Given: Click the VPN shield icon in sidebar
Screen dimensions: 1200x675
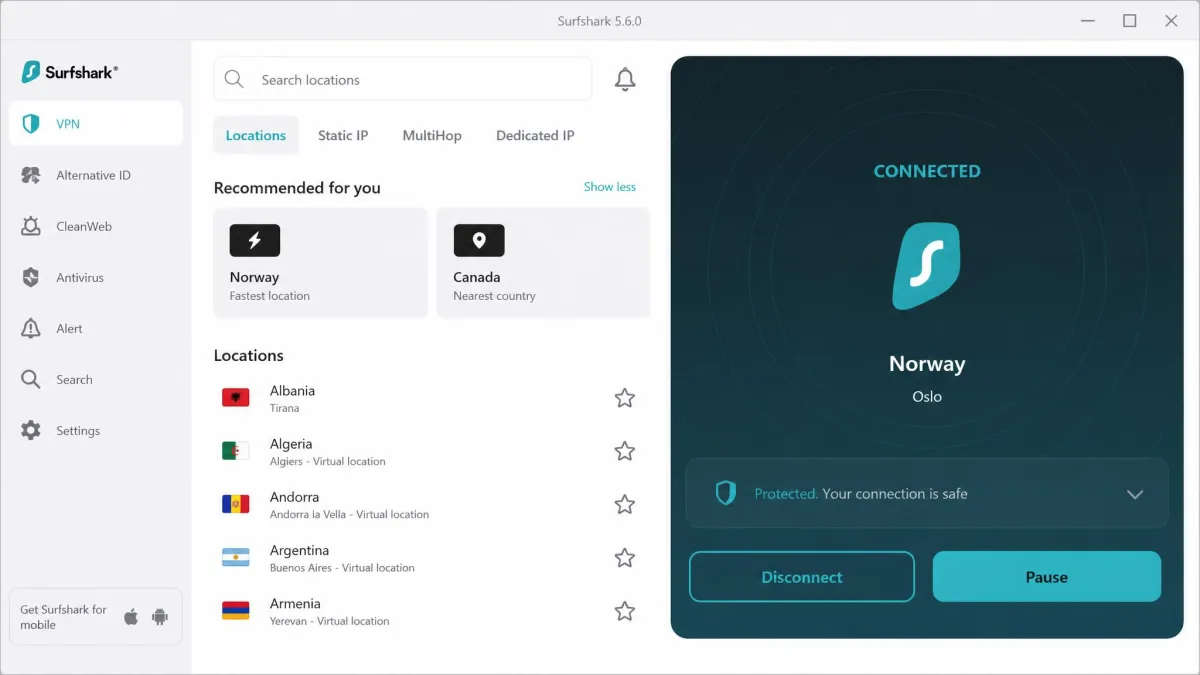Looking at the screenshot, I should pos(31,124).
